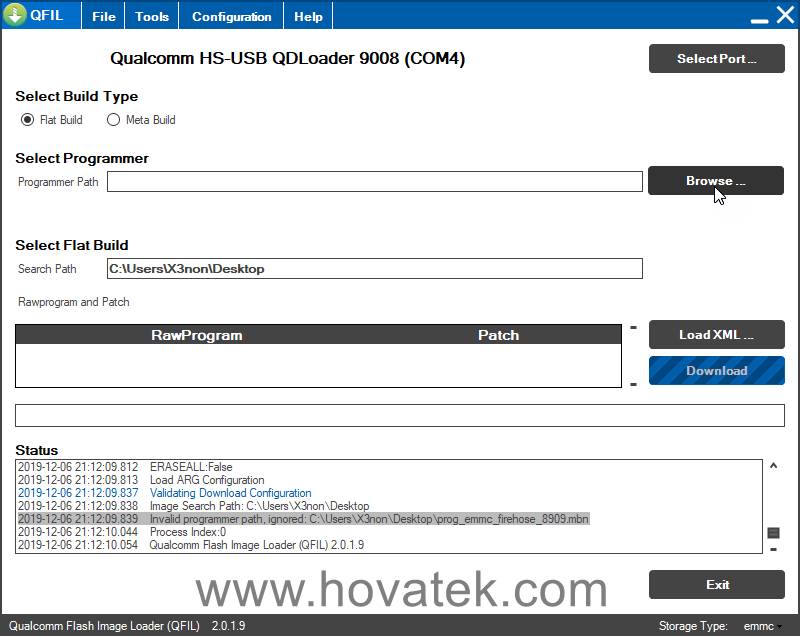The image size is (800, 636).
Task: Select the 'Invalid programmer path, ignored' log line
Action: [303, 519]
